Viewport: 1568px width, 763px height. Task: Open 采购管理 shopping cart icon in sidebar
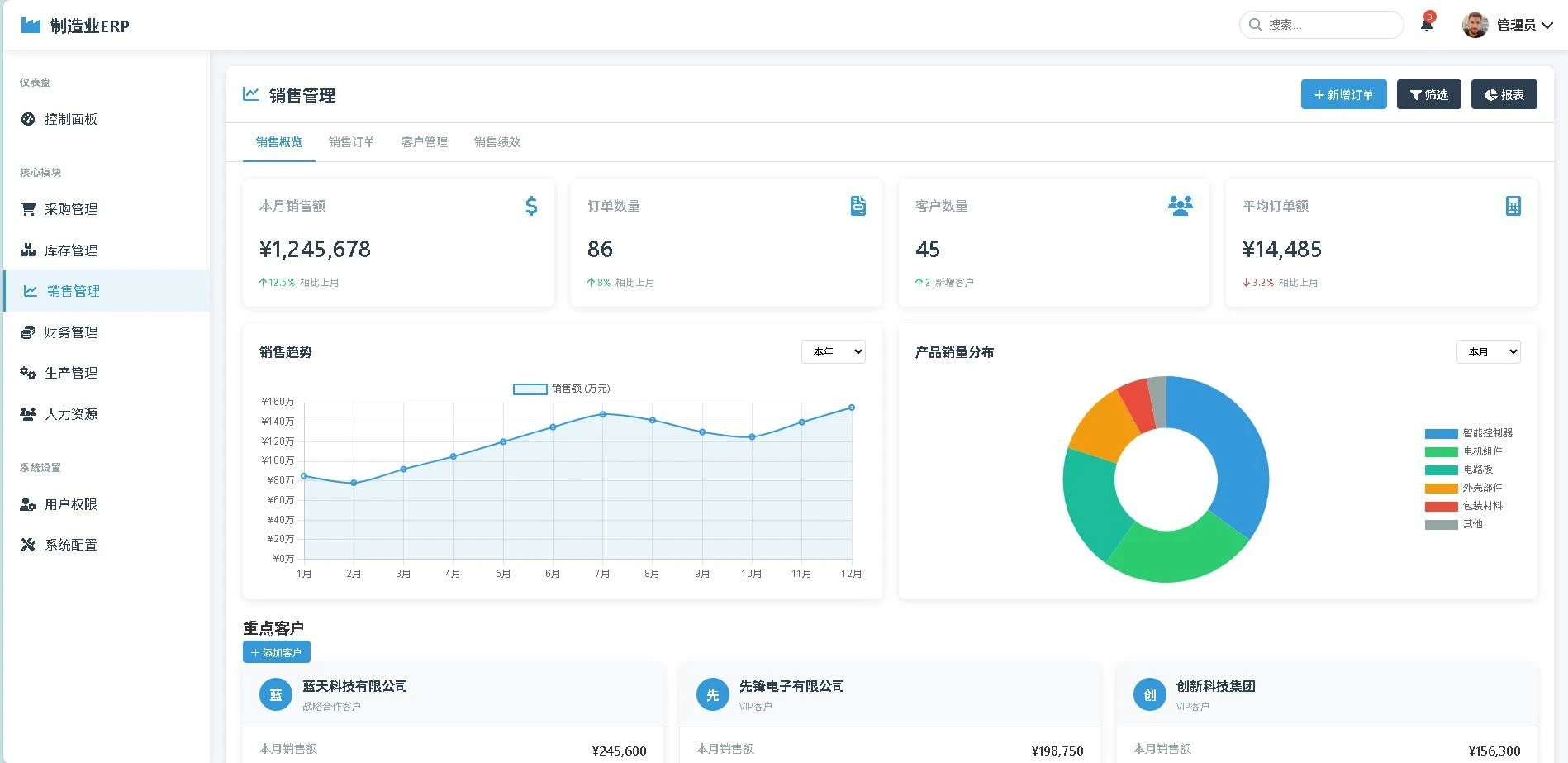click(28, 209)
